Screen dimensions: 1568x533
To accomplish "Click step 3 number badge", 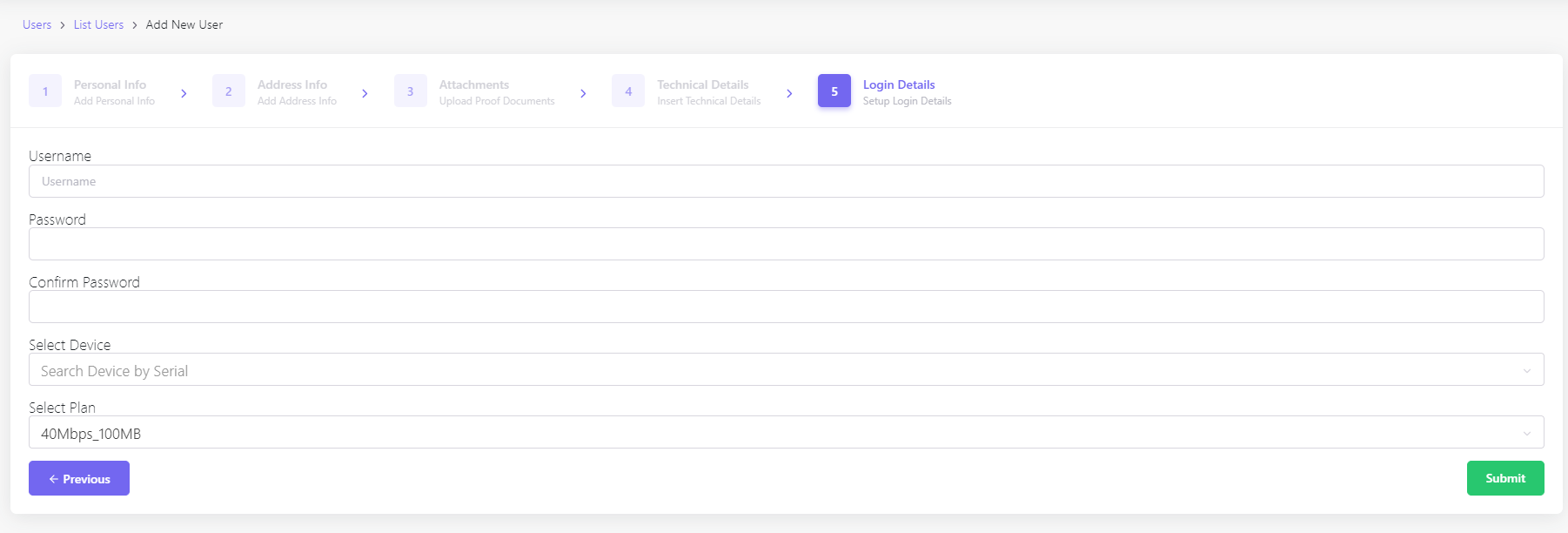I will tap(411, 91).
